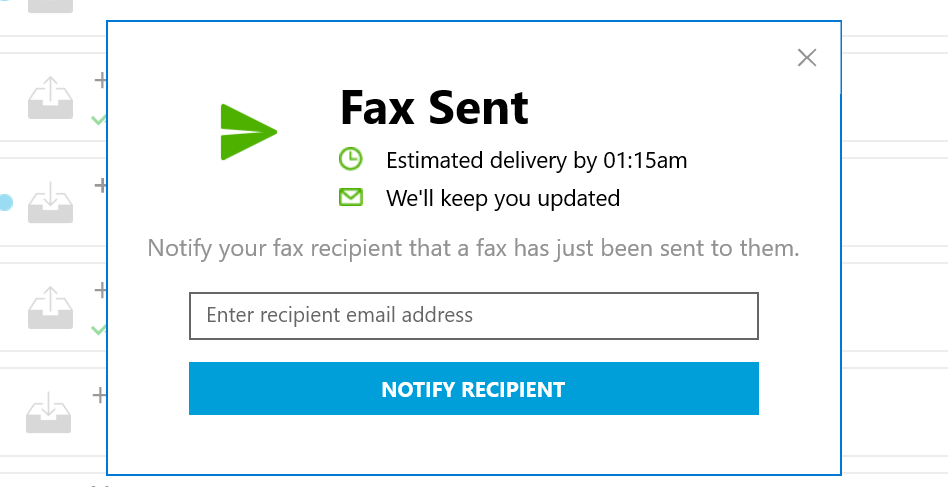Select the bottommost incoming fax tray icon
The image size is (948, 487).
[48, 412]
